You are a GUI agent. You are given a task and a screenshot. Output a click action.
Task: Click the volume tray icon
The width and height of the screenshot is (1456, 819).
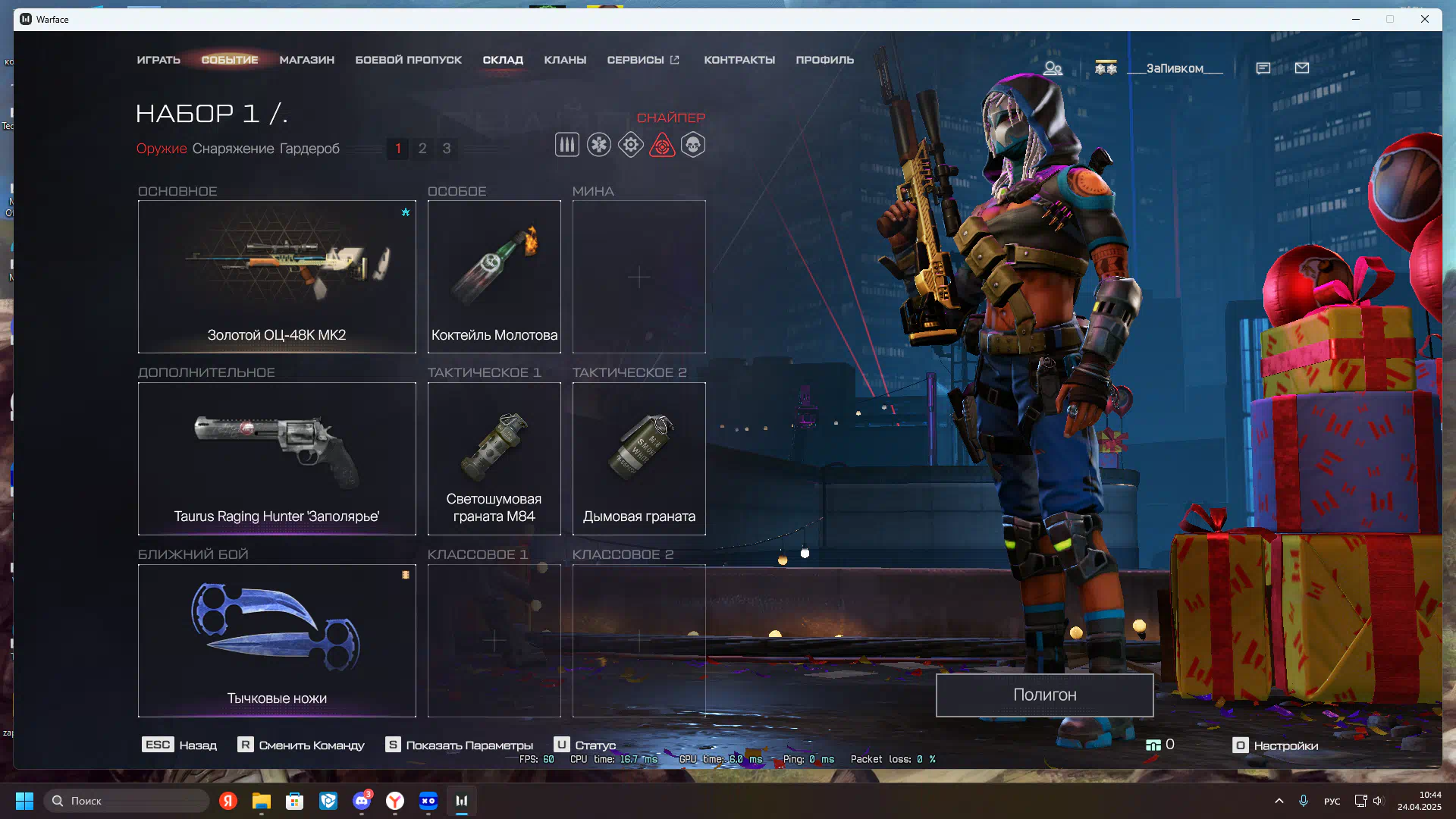point(1378,801)
